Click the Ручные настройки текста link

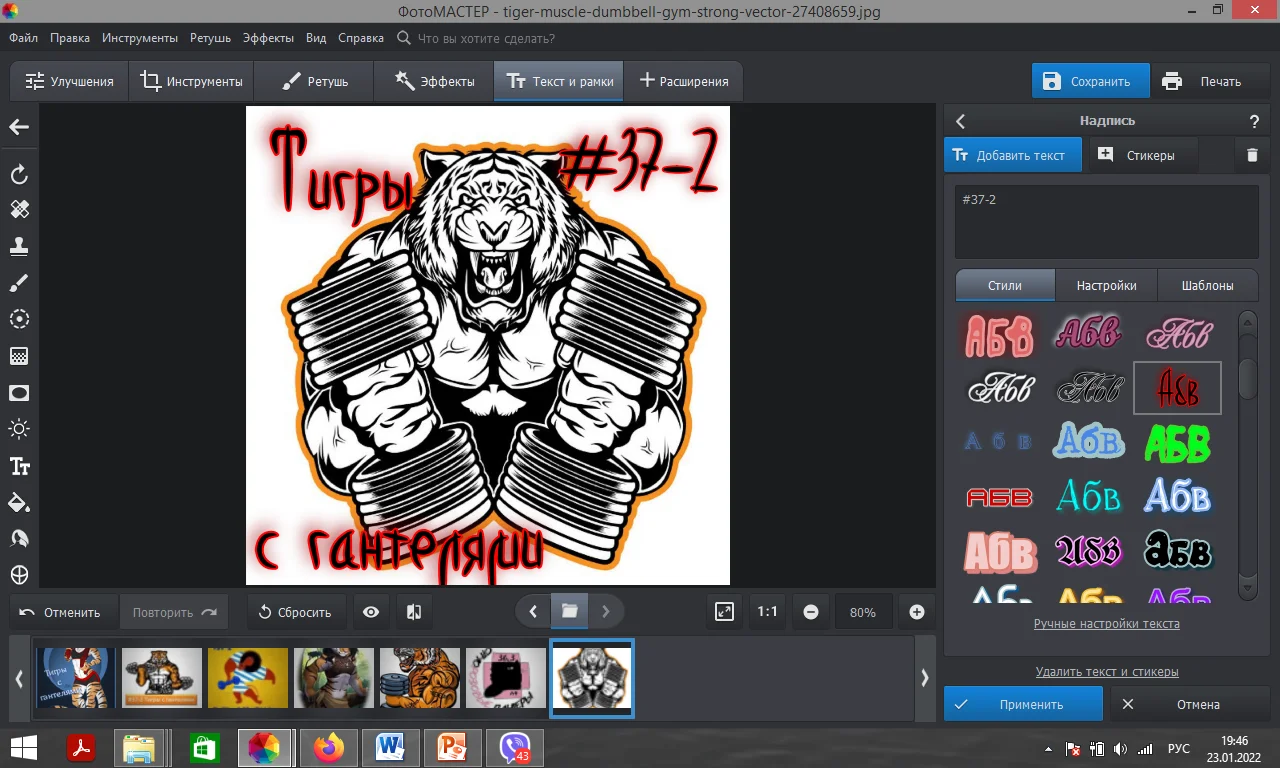point(1106,624)
